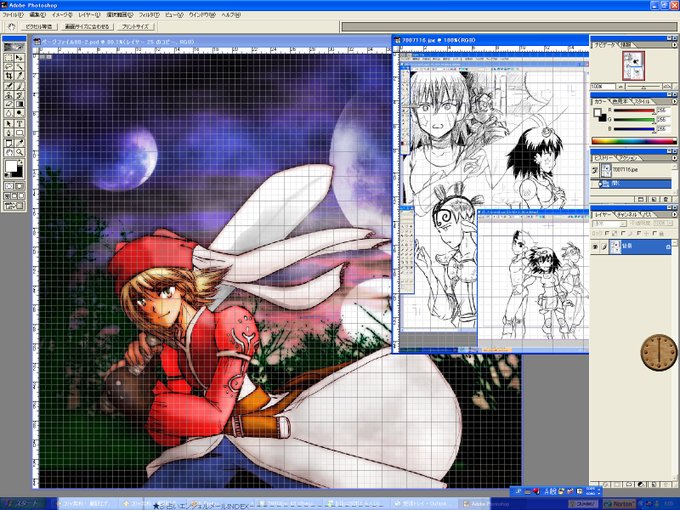Reset to default colors icon in toolbox

(x=7, y=175)
